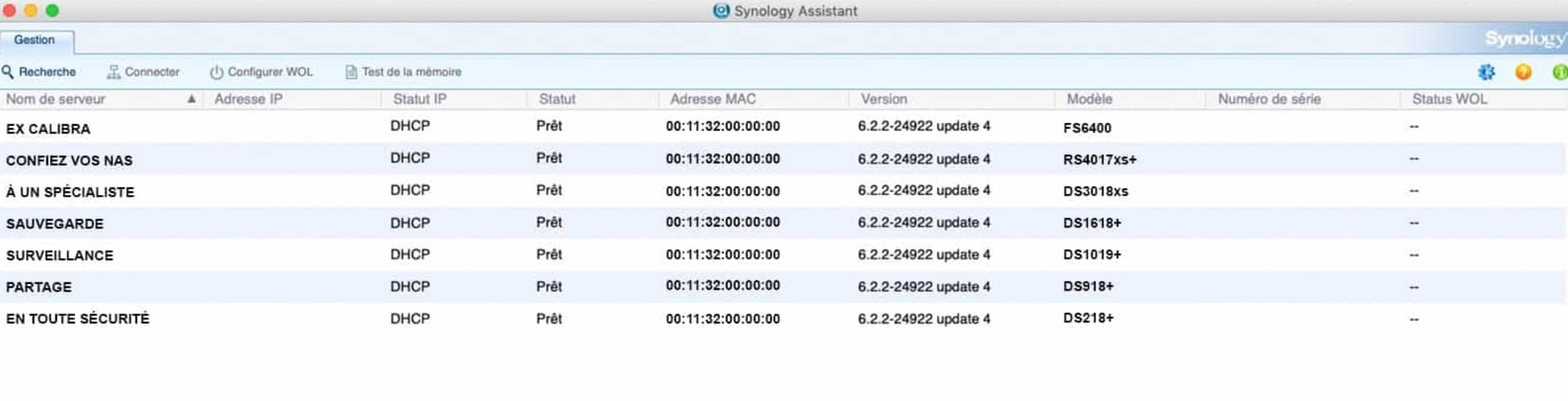Click model DS218+ cell

pyautogui.click(x=1088, y=318)
